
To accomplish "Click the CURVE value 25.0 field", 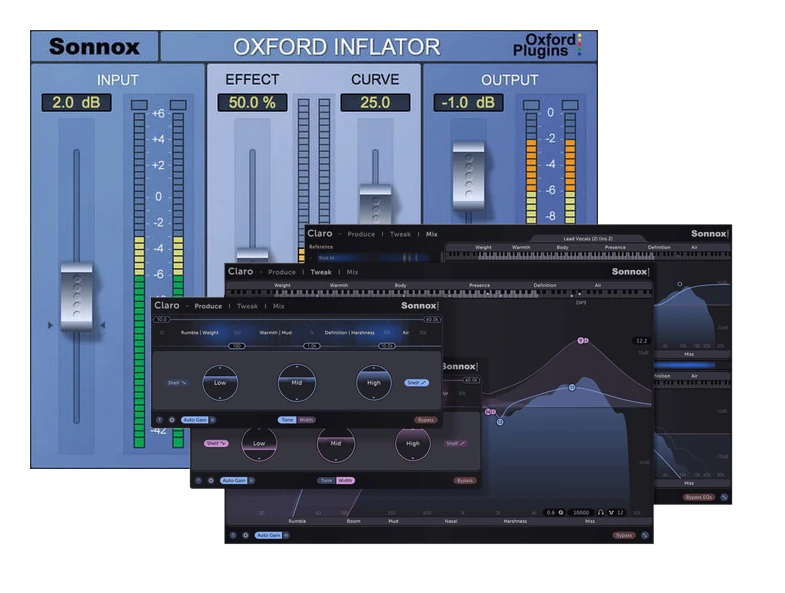I will [x=375, y=103].
